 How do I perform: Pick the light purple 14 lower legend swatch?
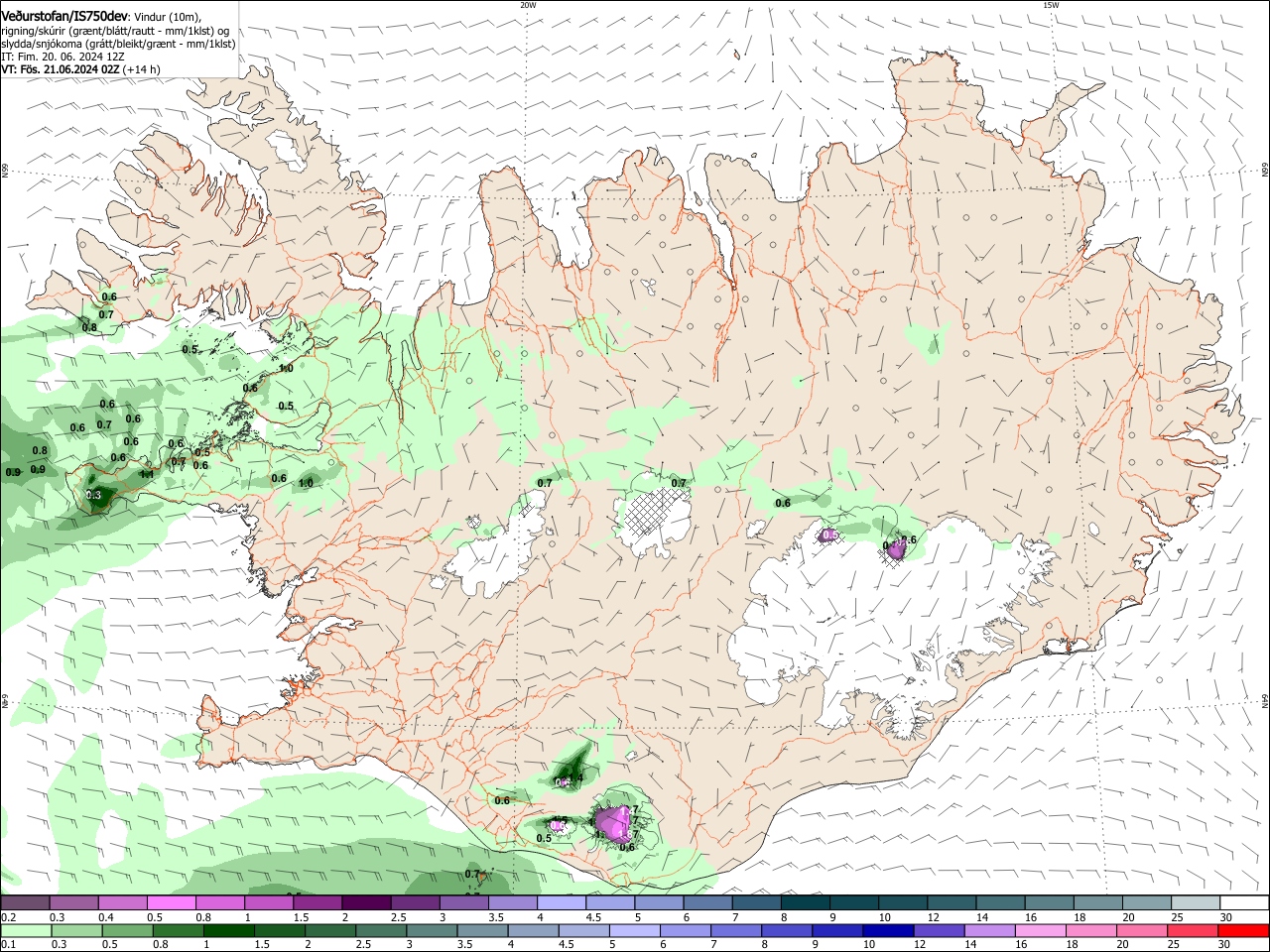[x=988, y=930]
